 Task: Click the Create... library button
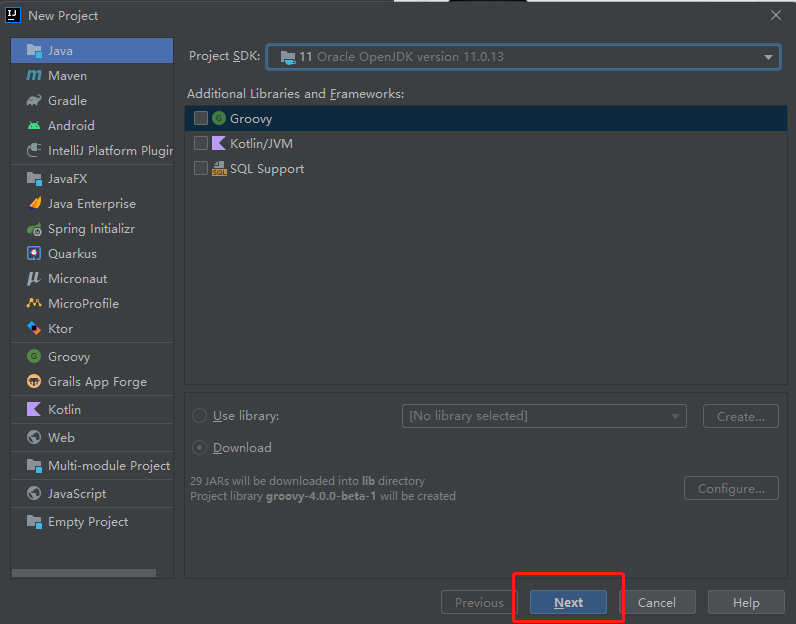[741, 416]
